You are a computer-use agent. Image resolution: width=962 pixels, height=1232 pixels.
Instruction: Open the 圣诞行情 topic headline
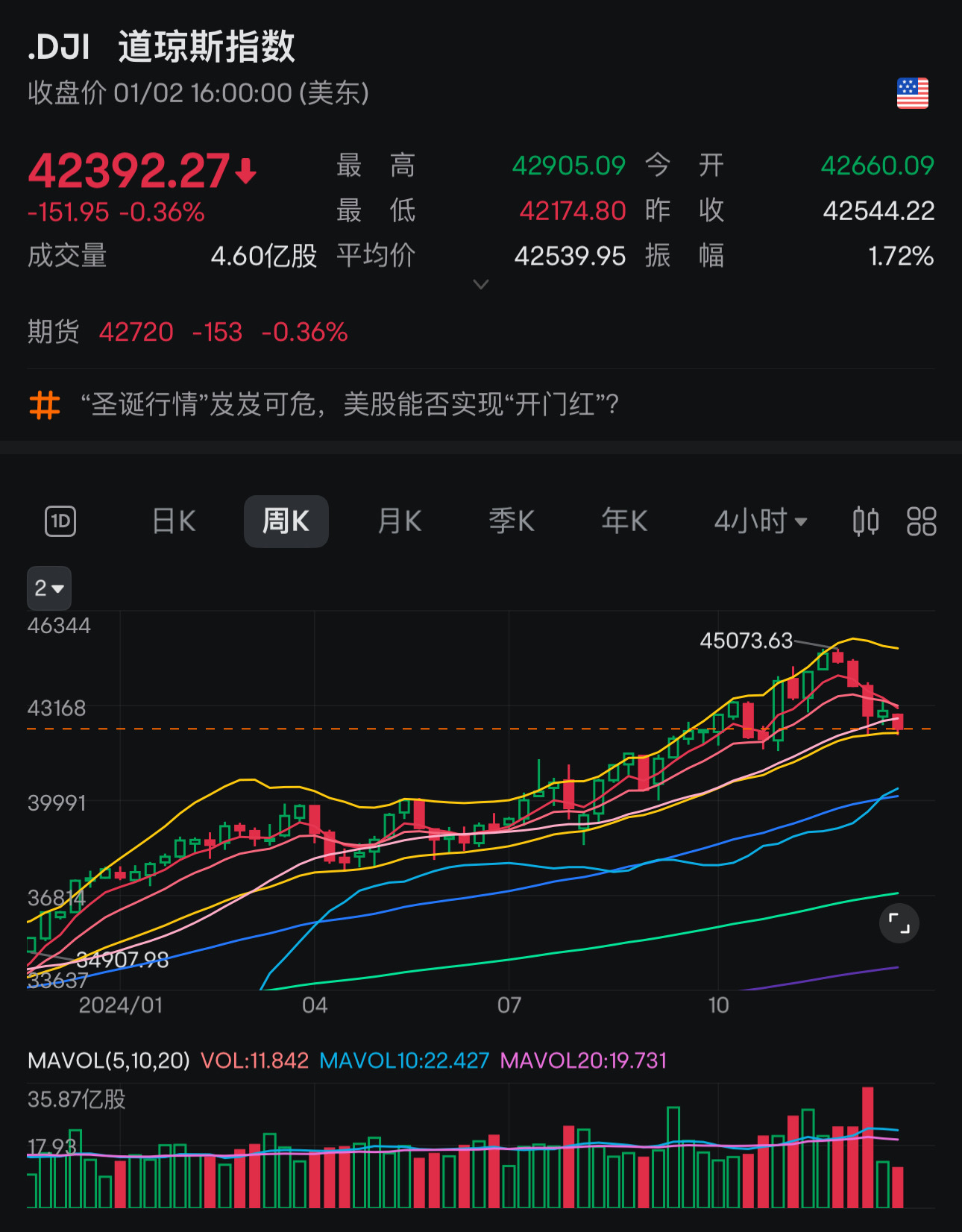coord(350,405)
